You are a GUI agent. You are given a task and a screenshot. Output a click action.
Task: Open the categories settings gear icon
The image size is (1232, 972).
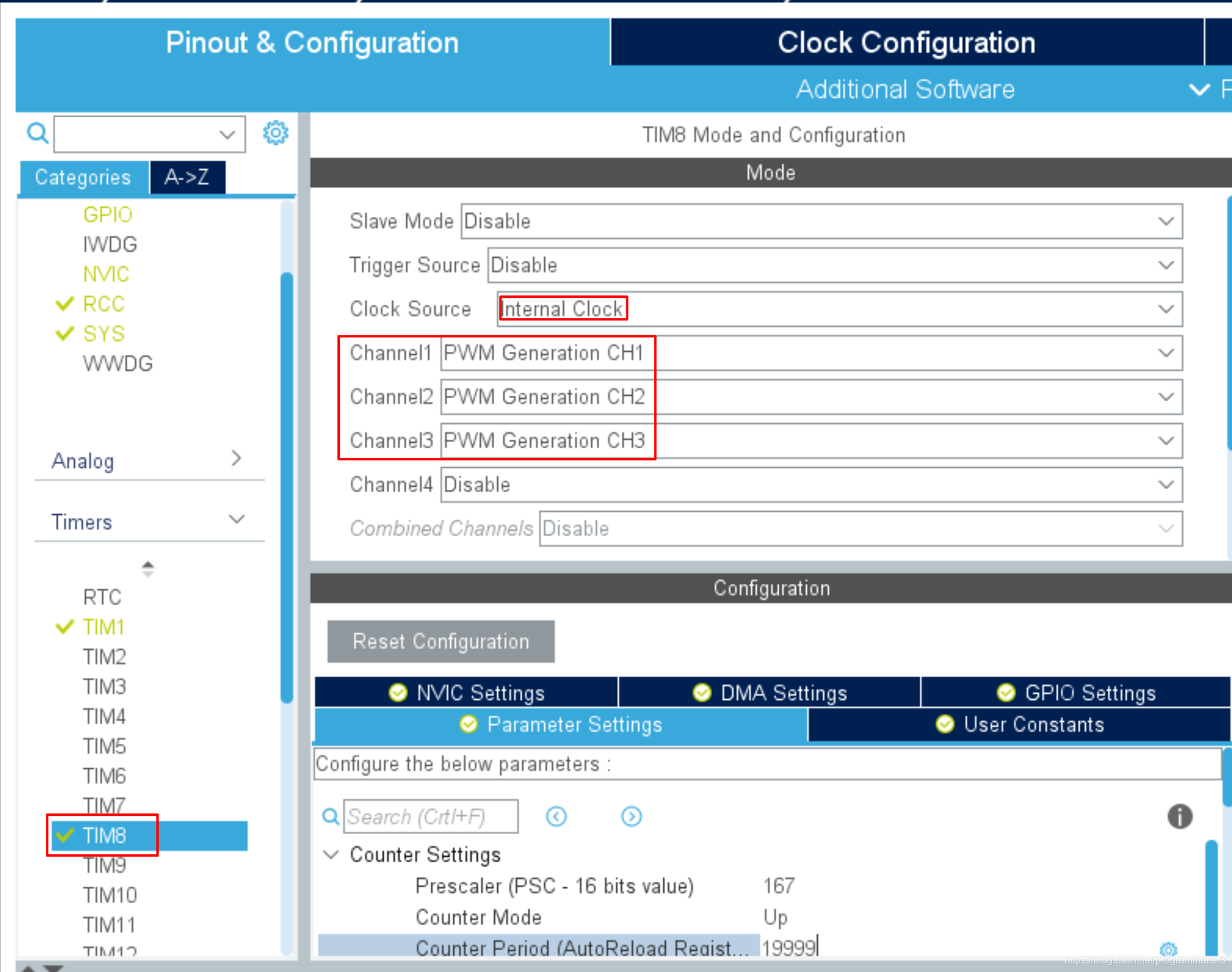275,133
